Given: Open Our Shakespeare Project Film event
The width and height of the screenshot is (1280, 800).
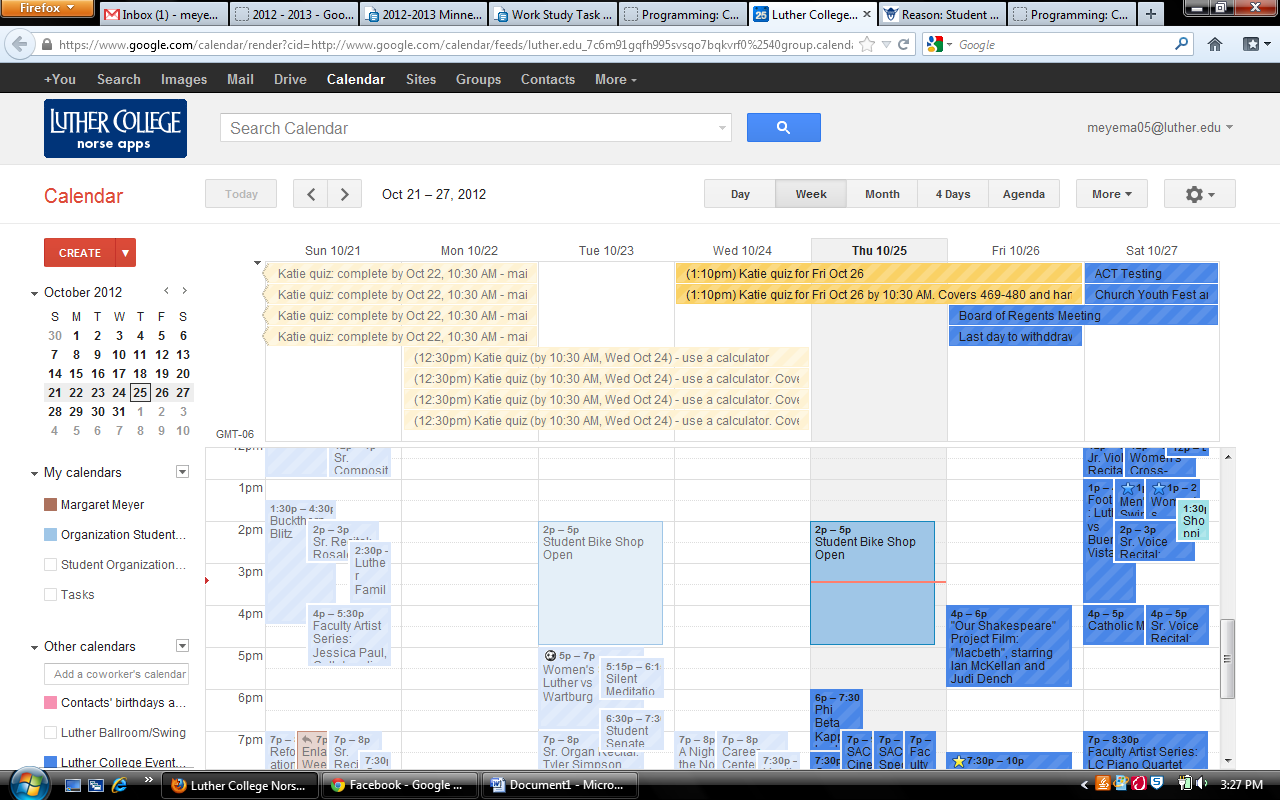Looking at the screenshot, I should [x=1009, y=646].
